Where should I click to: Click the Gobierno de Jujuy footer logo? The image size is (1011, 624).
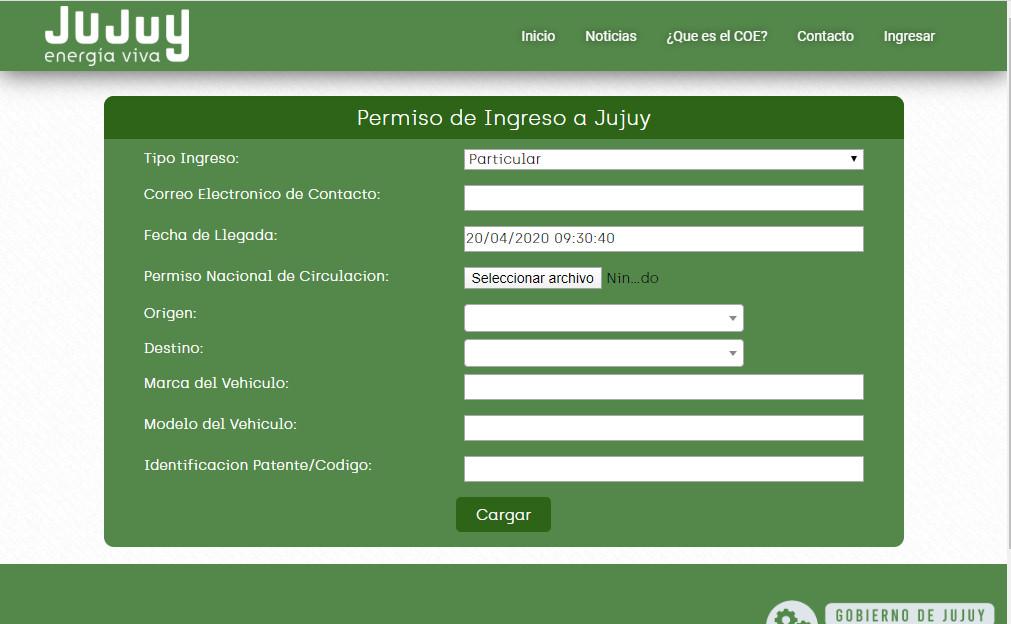coord(910,614)
